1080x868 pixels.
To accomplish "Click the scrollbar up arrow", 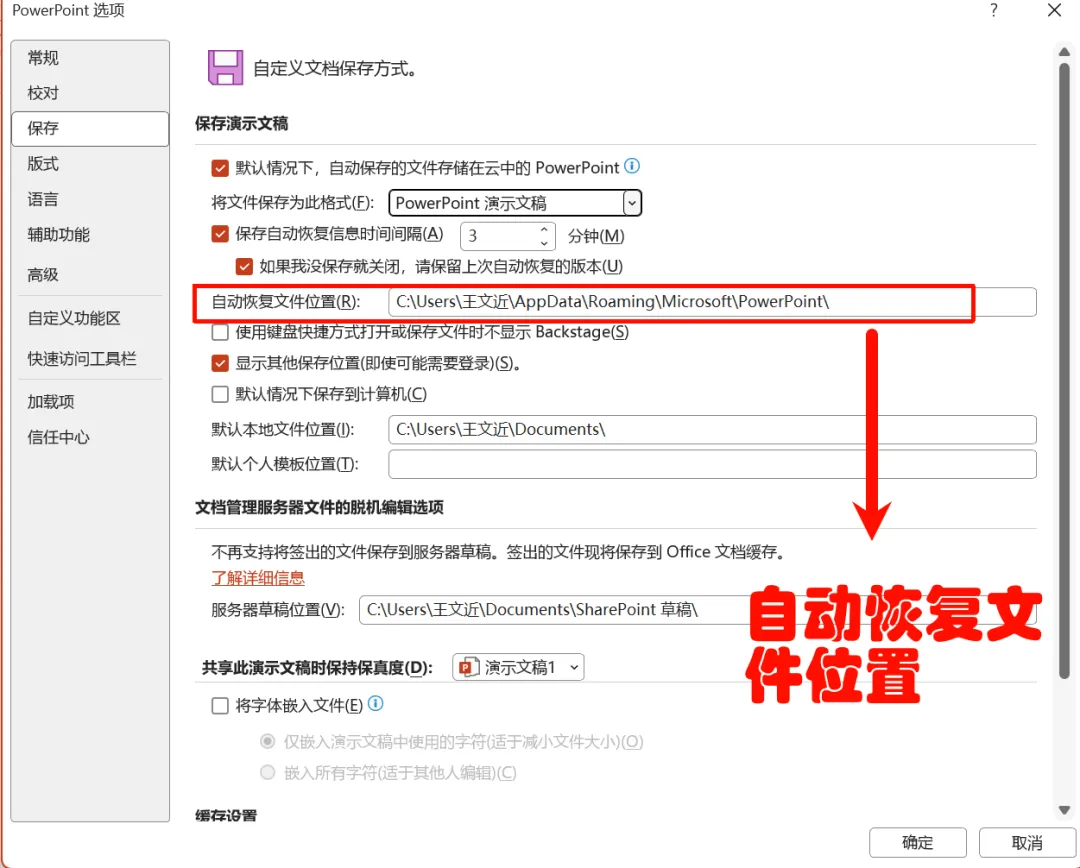I will pos(1064,52).
